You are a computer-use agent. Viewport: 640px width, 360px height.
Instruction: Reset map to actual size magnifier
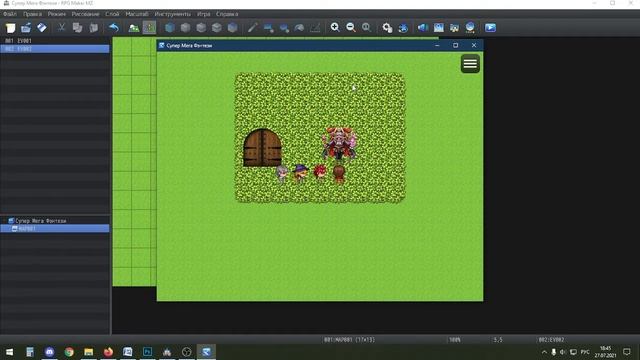pos(367,27)
